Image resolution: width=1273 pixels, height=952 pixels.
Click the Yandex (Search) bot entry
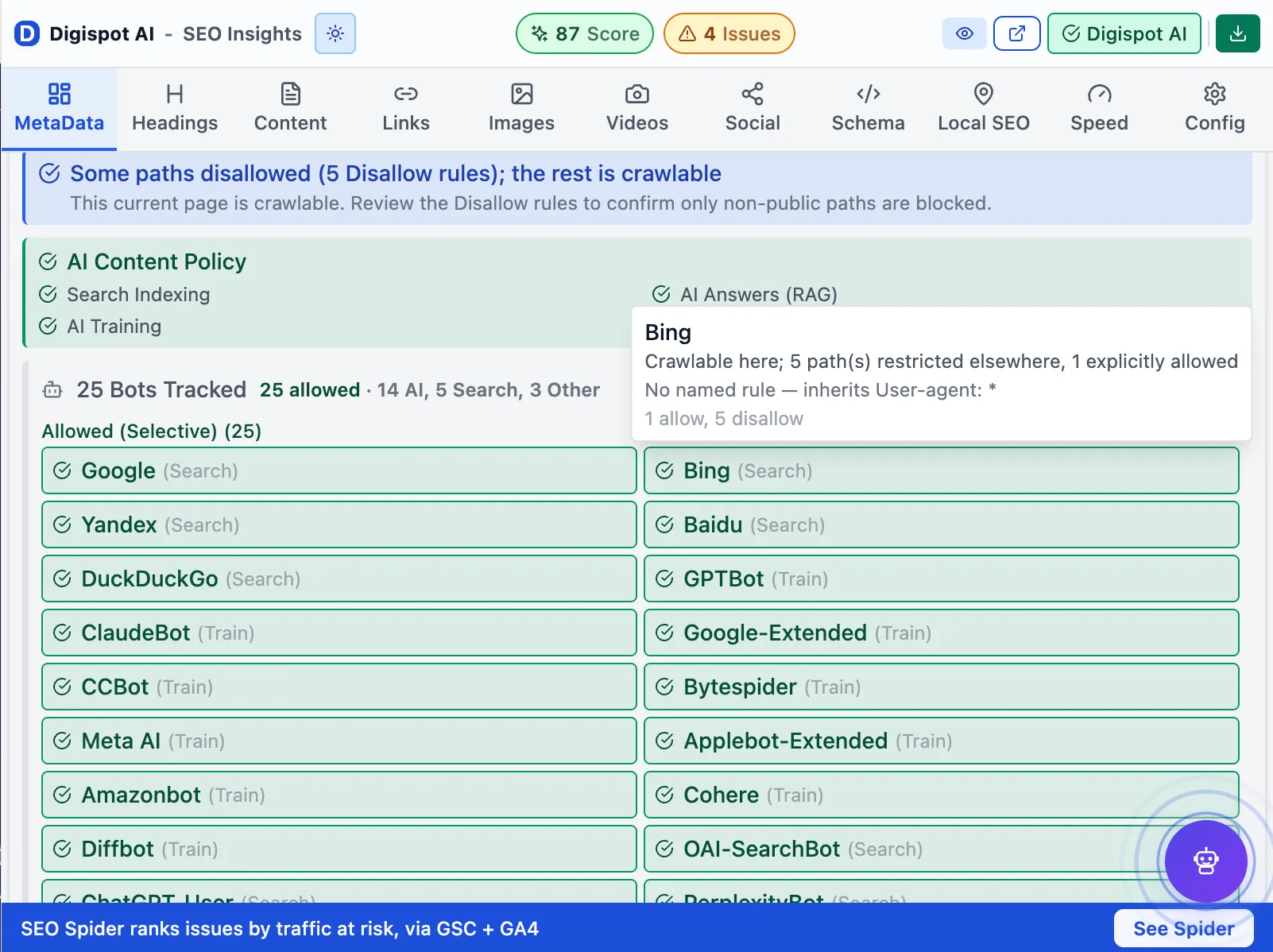(339, 524)
